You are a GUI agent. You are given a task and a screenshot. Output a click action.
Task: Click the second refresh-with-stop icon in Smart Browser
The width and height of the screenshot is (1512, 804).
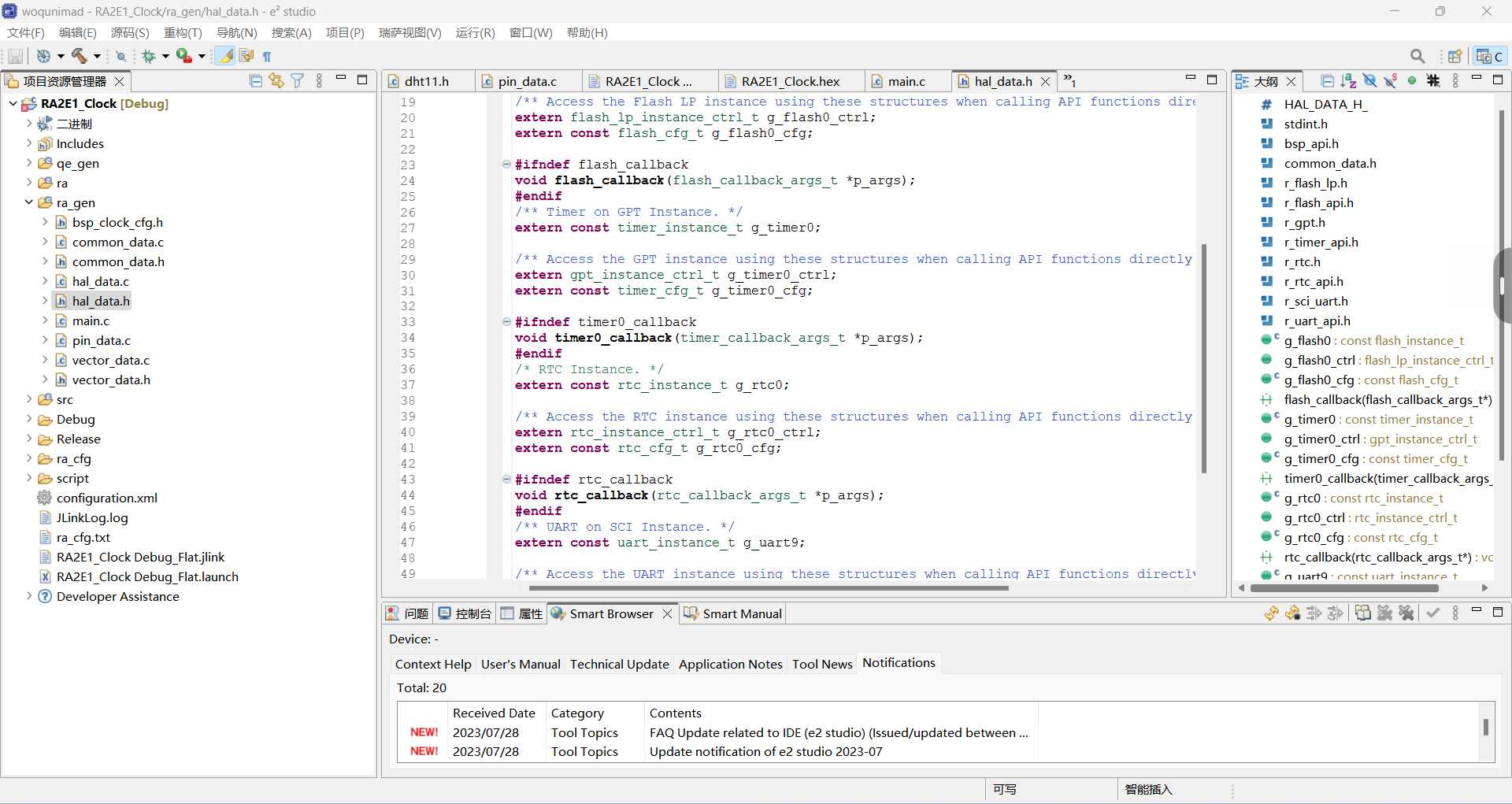pos(1292,613)
